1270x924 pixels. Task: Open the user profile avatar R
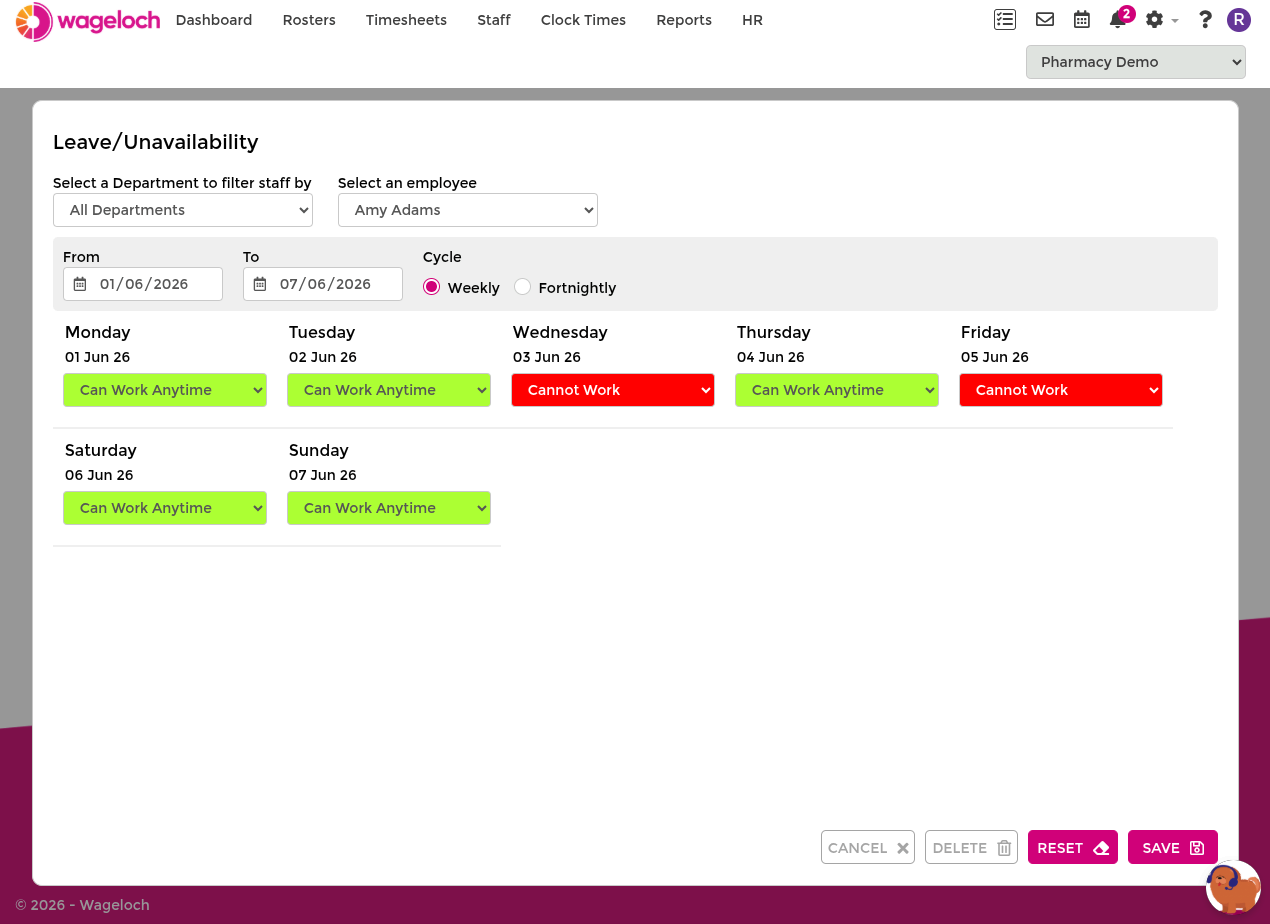tap(1239, 20)
